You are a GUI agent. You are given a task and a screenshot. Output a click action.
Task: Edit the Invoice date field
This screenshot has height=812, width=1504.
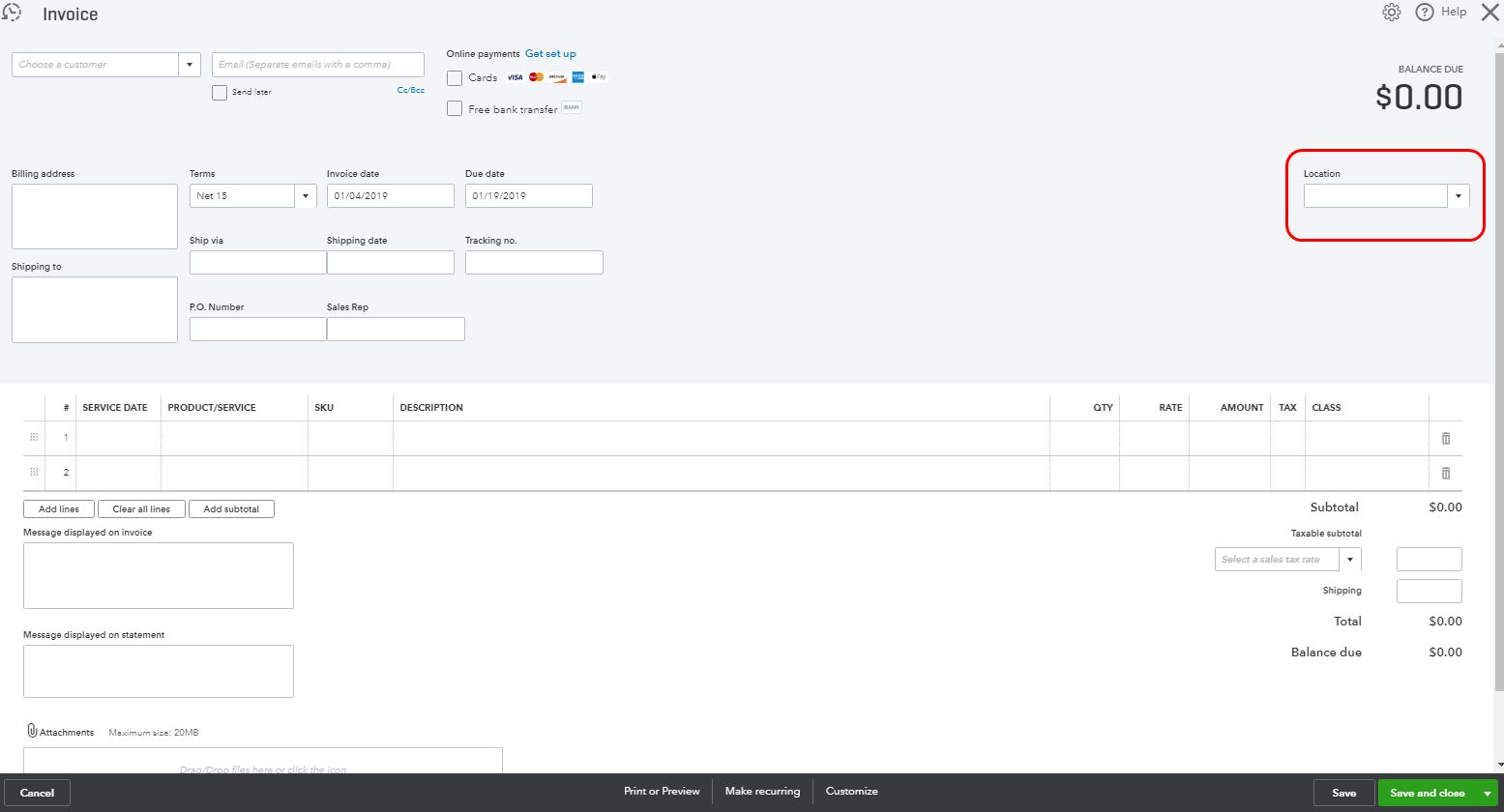tap(391, 195)
